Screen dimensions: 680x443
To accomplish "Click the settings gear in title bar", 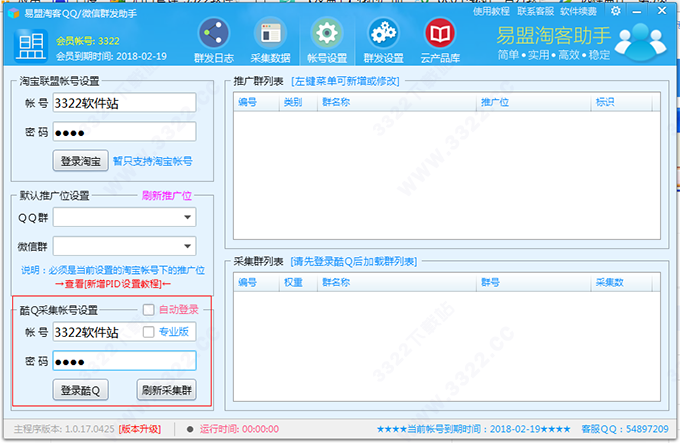I will [x=615, y=11].
